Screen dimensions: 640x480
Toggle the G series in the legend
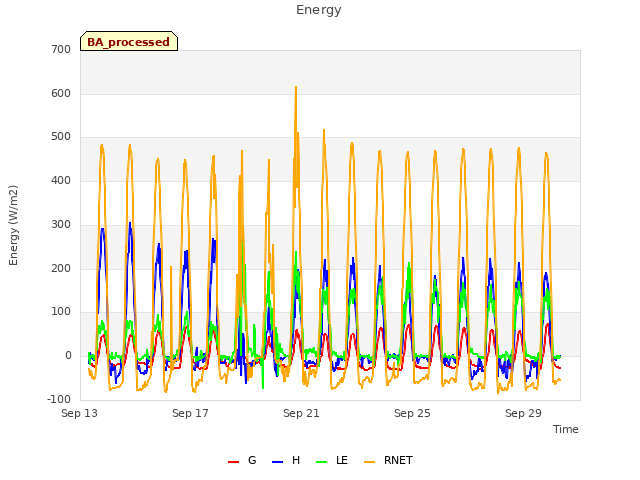[x=242, y=460]
